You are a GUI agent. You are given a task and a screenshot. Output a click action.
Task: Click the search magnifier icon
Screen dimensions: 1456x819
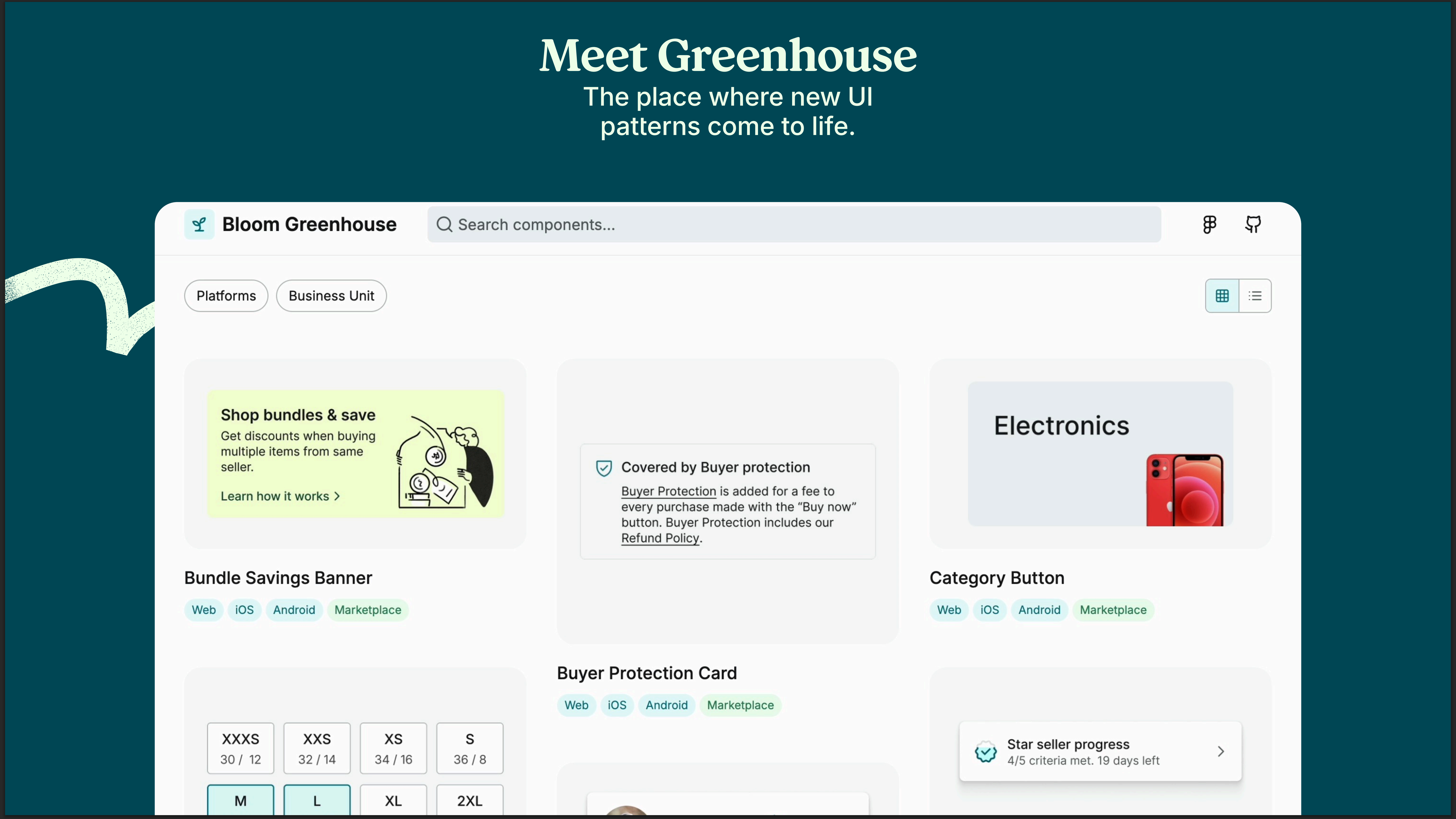pyautogui.click(x=444, y=224)
